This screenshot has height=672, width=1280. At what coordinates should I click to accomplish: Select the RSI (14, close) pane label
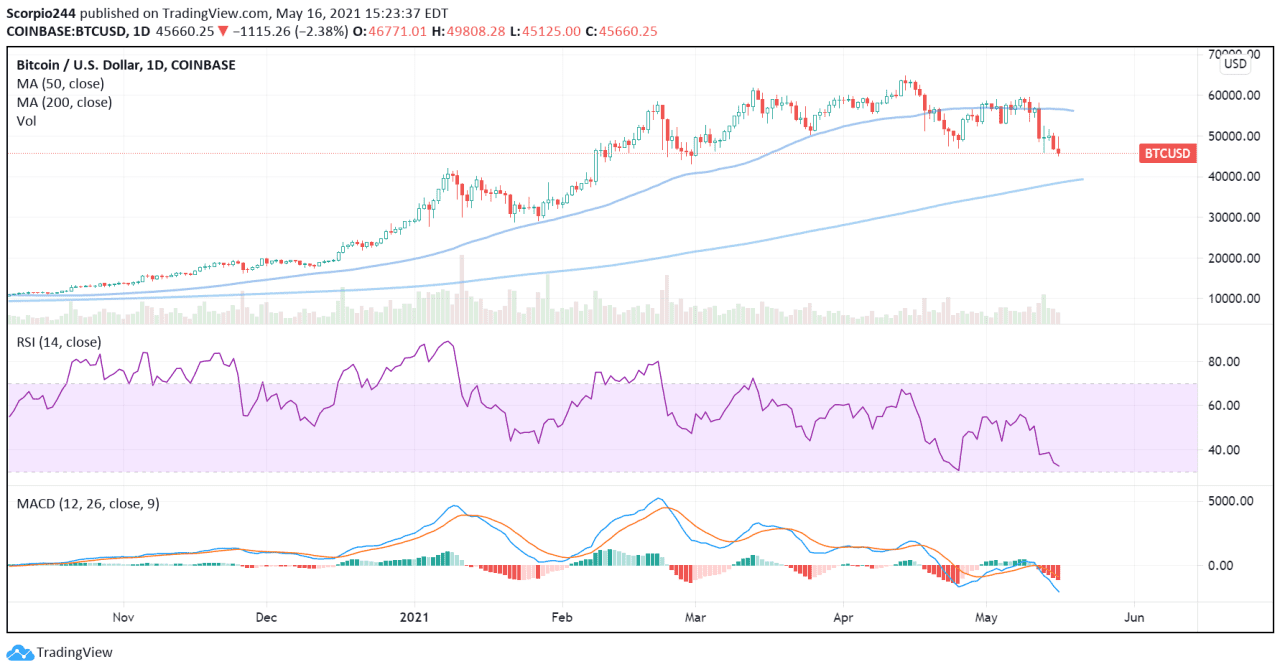pos(58,342)
